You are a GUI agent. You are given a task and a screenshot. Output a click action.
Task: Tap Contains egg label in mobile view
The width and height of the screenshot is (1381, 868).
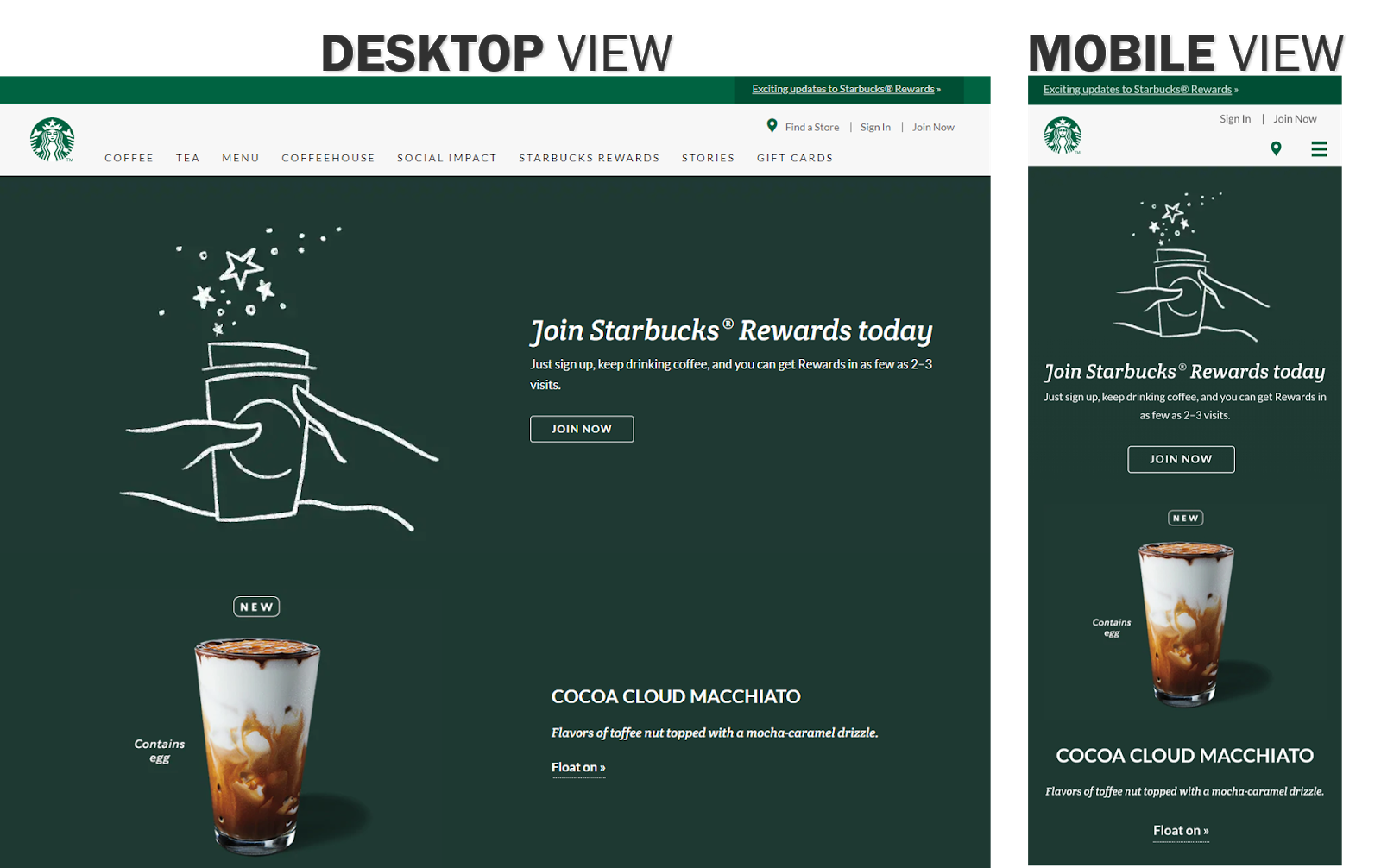click(x=1111, y=627)
